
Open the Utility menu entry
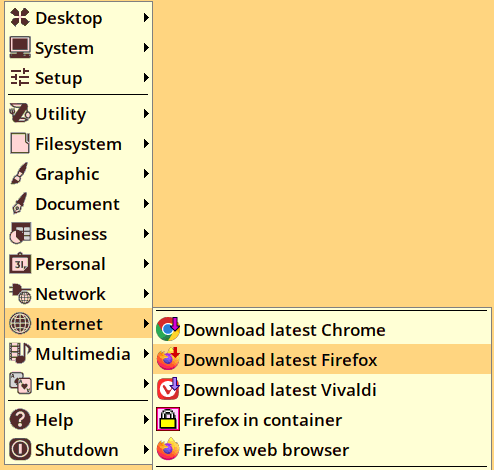[79, 114]
